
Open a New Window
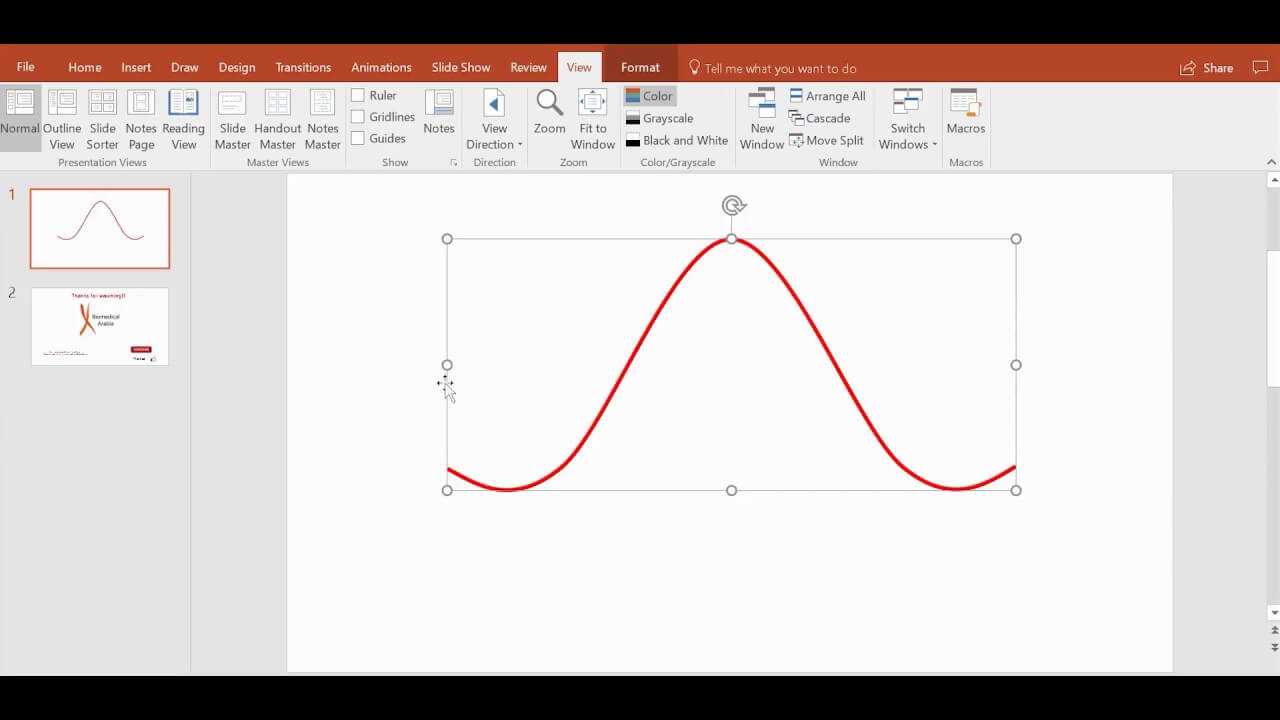point(762,119)
